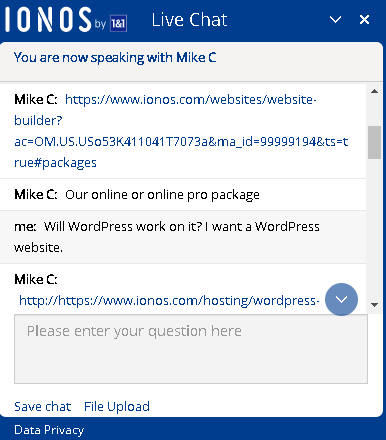Open File Upload
The width and height of the screenshot is (386, 440).
(117, 406)
